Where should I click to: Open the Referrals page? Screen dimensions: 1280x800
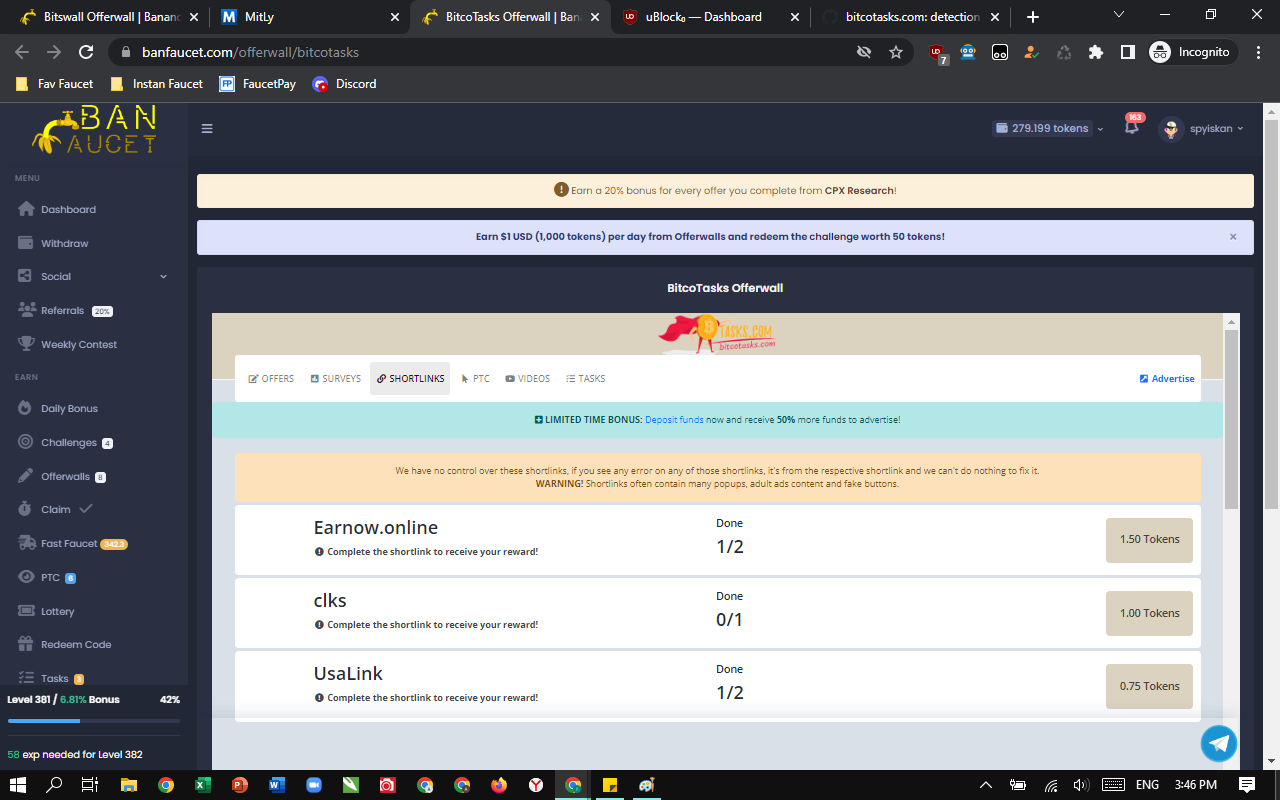pos(60,310)
